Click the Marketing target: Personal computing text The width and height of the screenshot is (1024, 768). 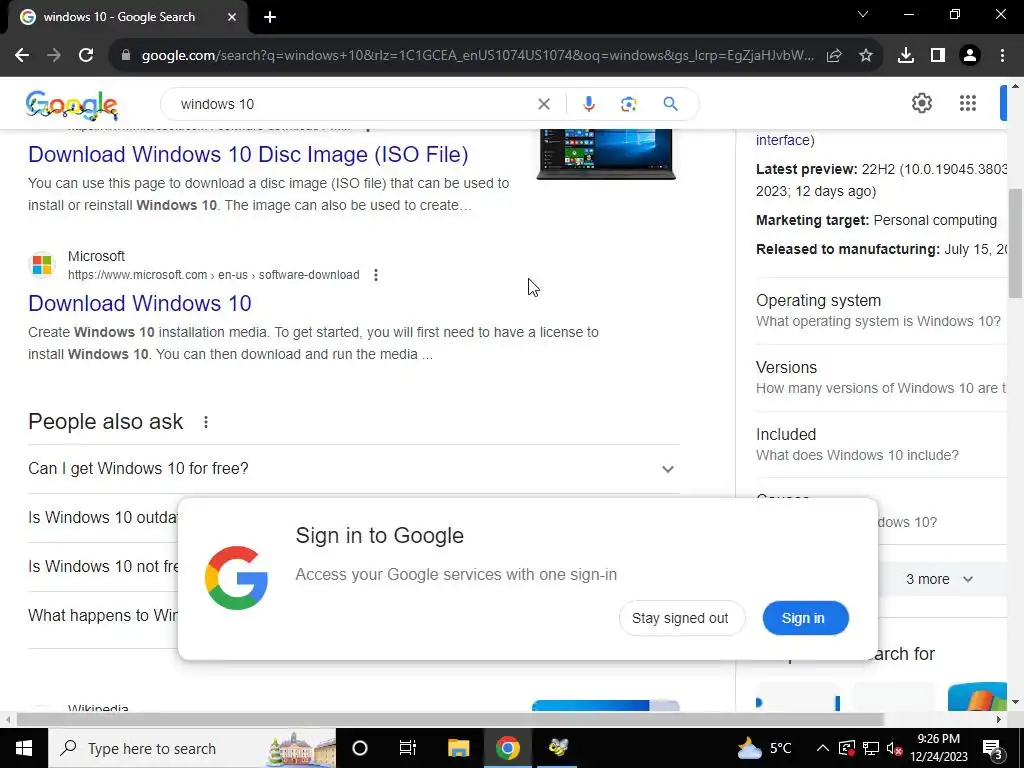click(876, 220)
